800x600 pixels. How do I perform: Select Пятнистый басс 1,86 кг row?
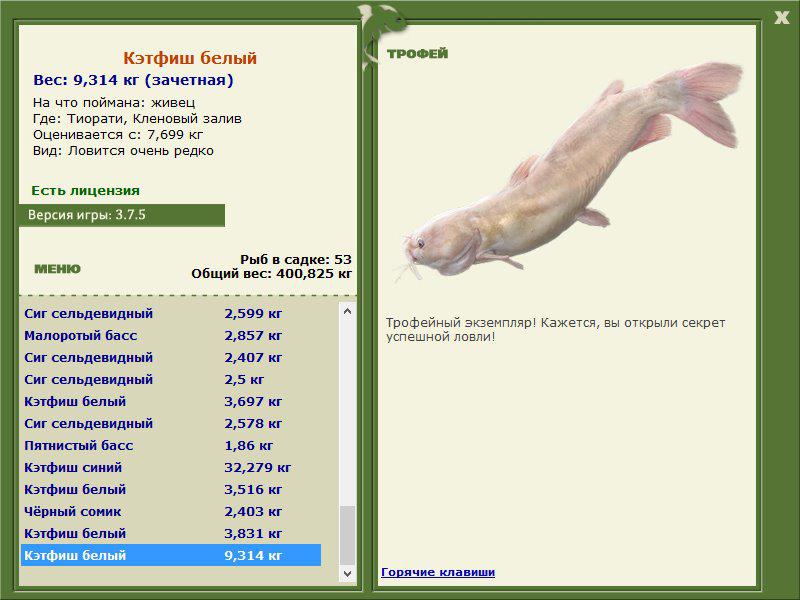point(171,445)
